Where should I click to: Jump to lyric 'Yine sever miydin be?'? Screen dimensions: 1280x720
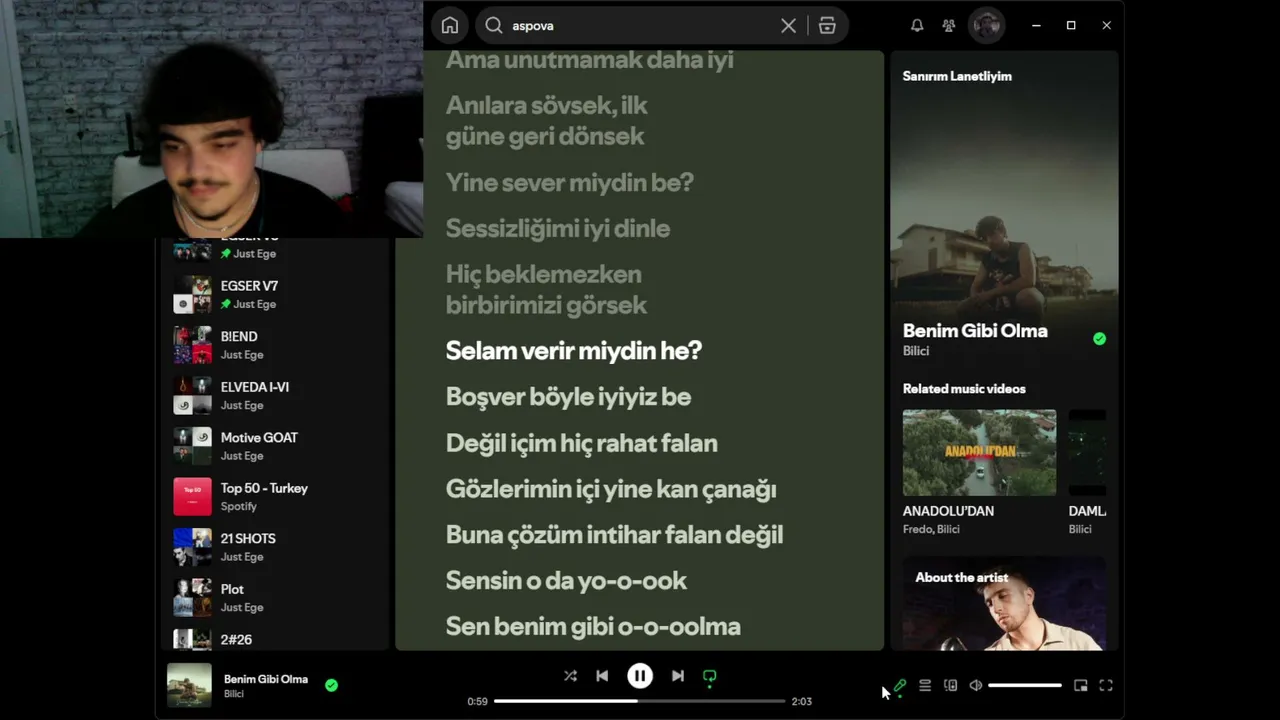(x=569, y=183)
